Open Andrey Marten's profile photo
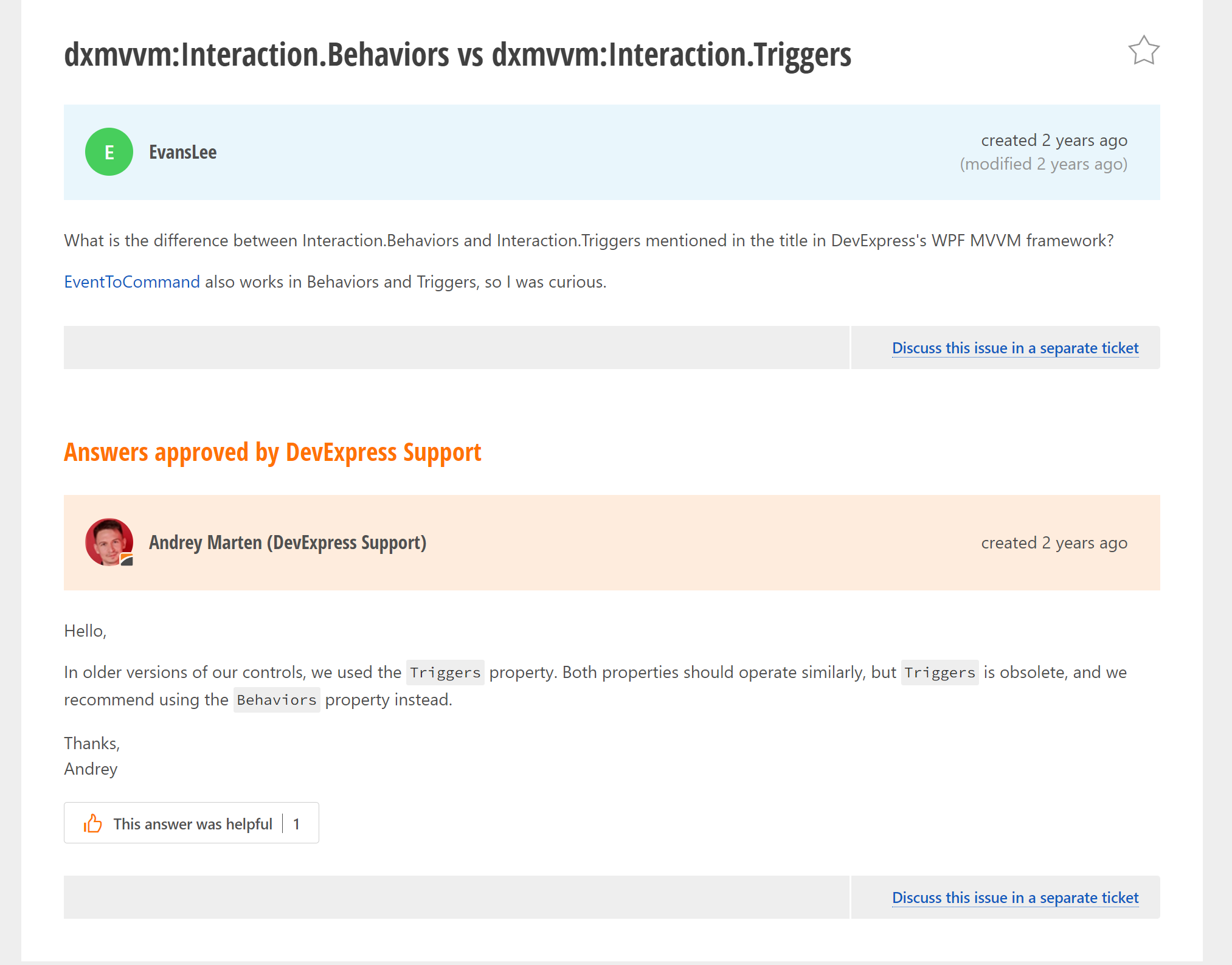Viewport: 1232px width, 965px height. [109, 542]
